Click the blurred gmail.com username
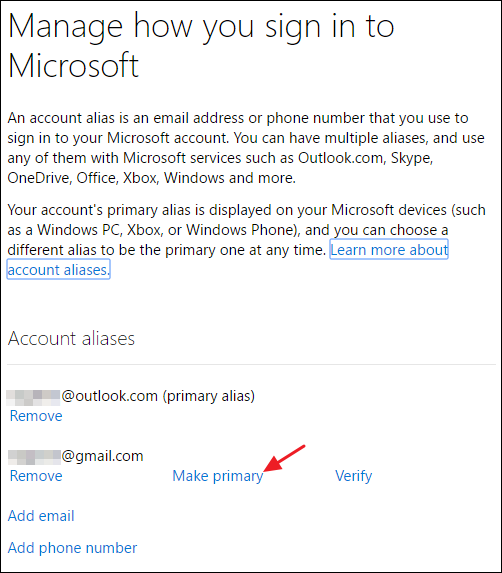Screen dimensions: 502x573 (34, 457)
